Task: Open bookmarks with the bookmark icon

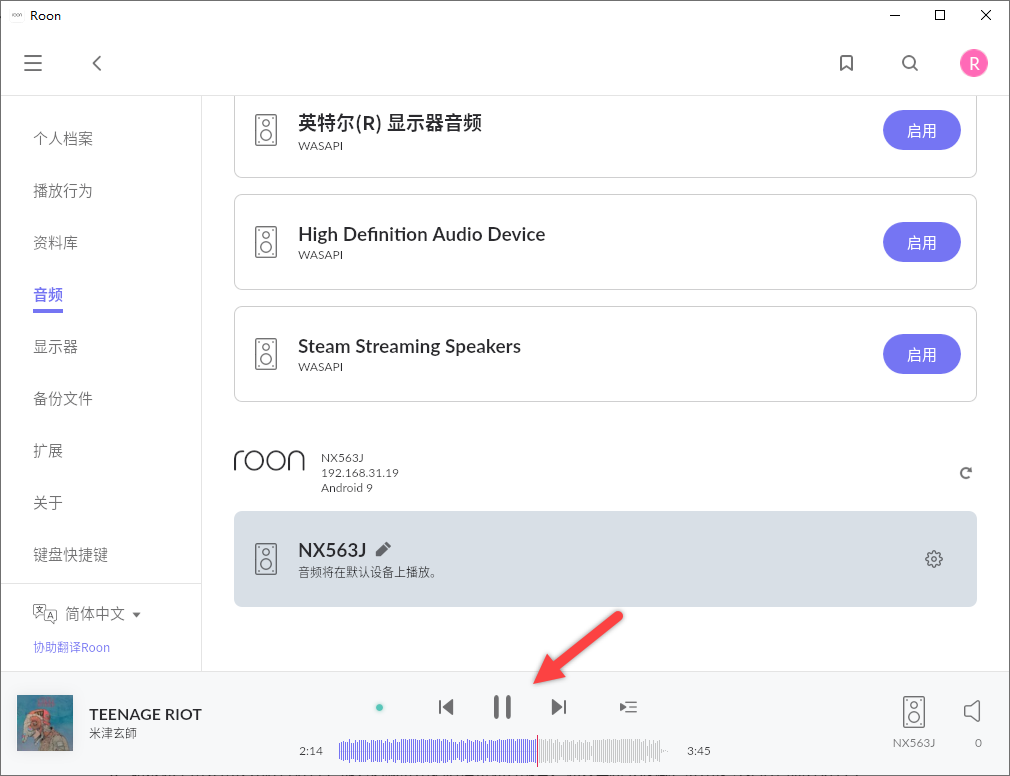Action: coord(846,63)
